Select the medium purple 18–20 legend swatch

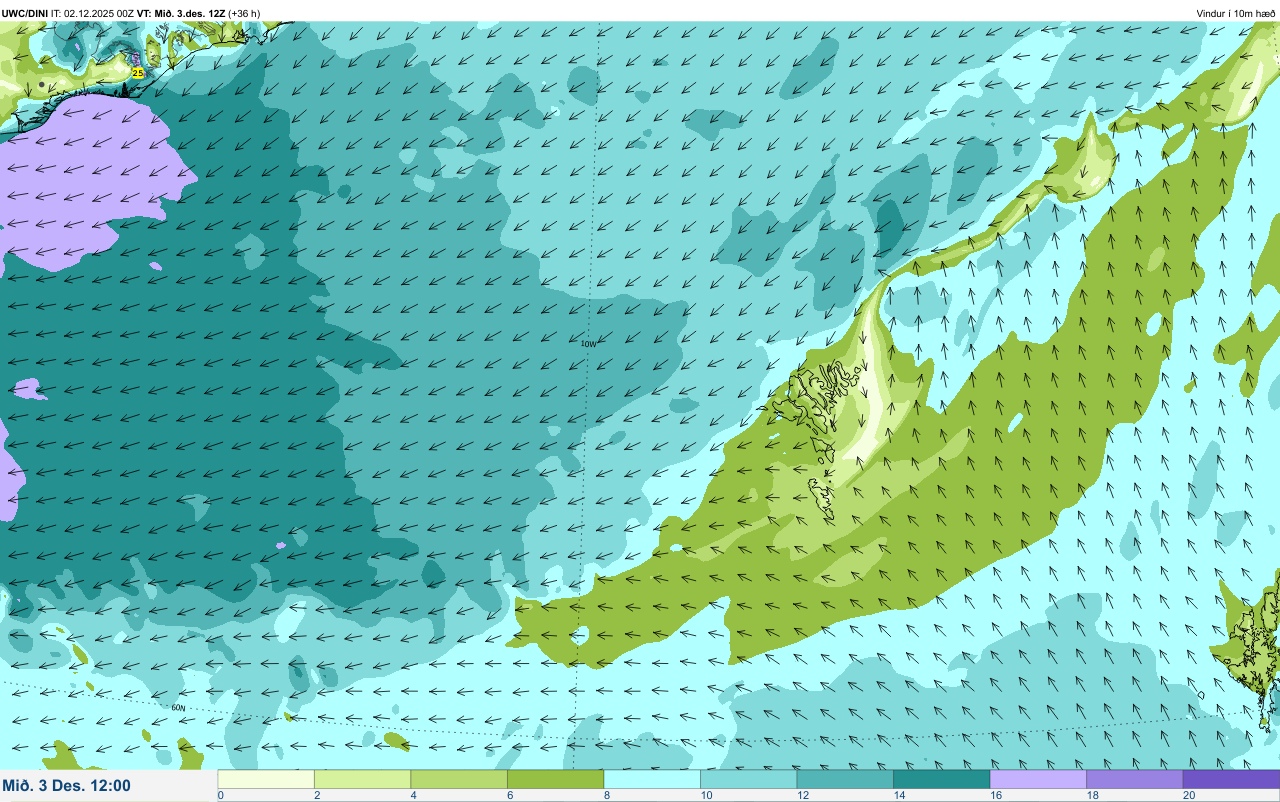(x=1134, y=779)
